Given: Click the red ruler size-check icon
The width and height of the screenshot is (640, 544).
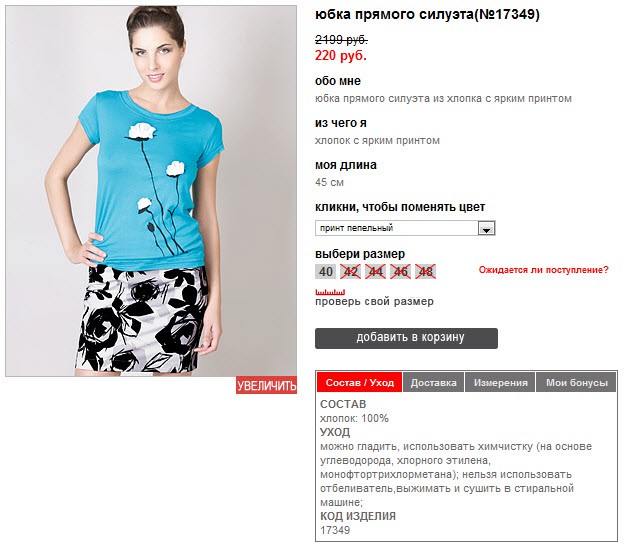Looking at the screenshot, I should tap(330, 292).
